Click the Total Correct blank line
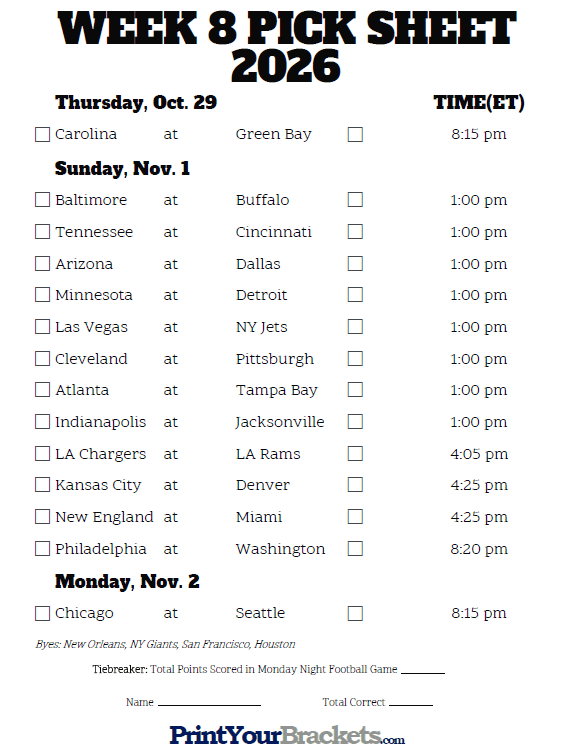 pyautogui.click(x=411, y=703)
